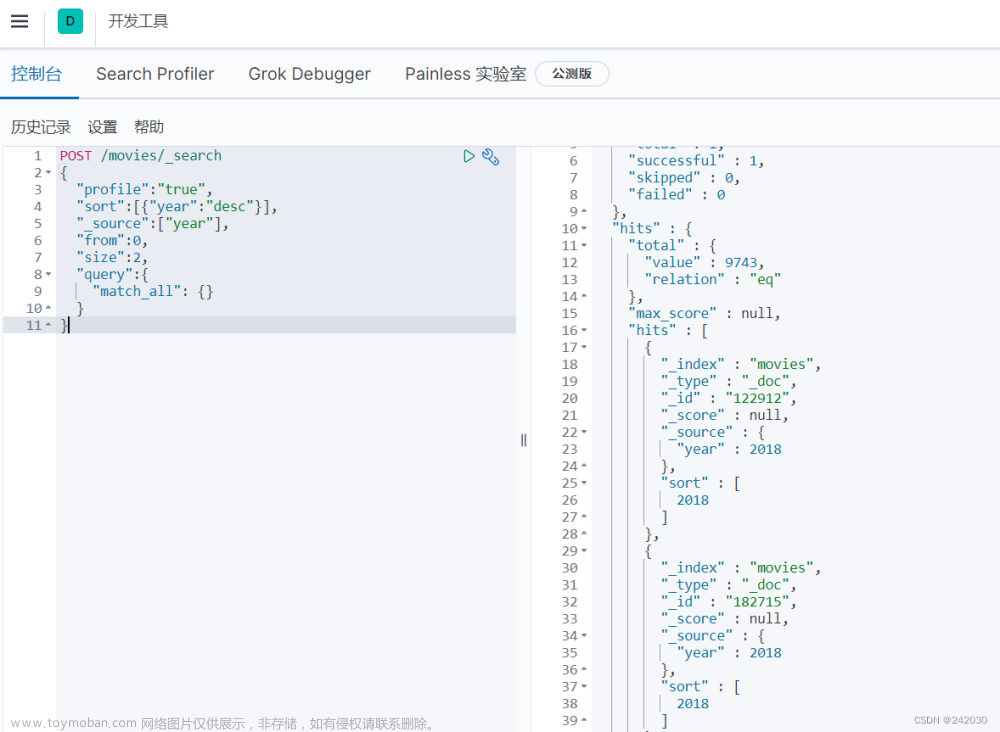
Task: Collapse second hit object at response line 29
Action: [584, 551]
